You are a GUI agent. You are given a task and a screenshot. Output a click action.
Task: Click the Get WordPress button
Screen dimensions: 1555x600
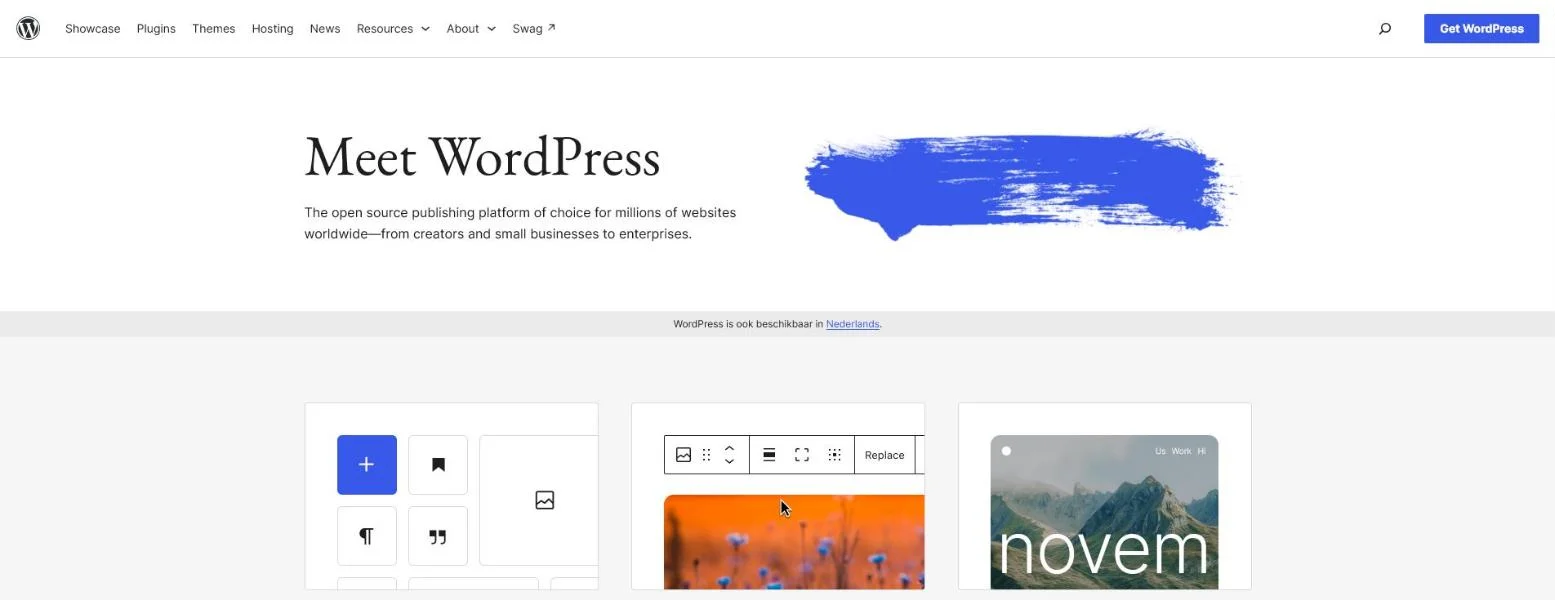coord(1481,29)
